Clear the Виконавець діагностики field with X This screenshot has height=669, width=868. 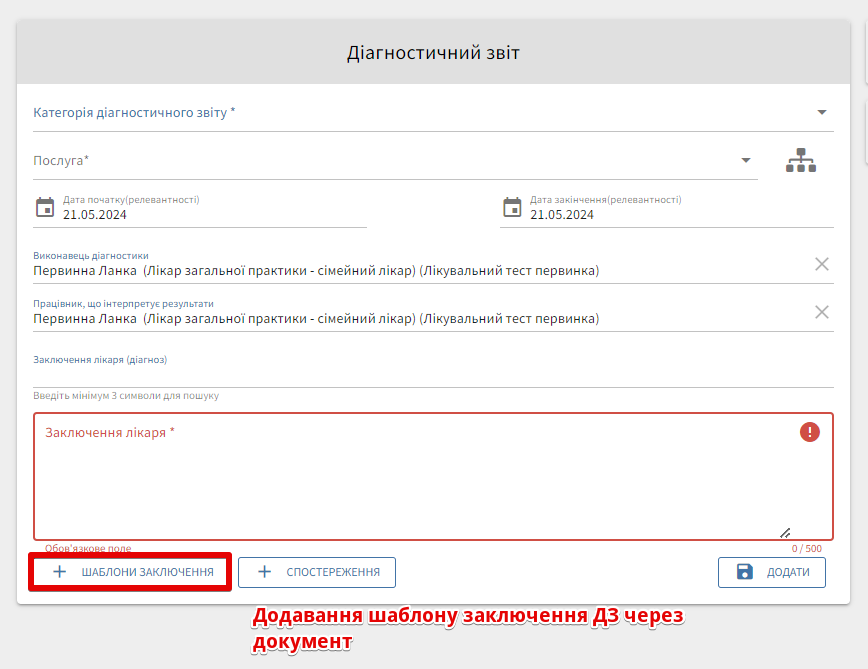(x=821, y=264)
